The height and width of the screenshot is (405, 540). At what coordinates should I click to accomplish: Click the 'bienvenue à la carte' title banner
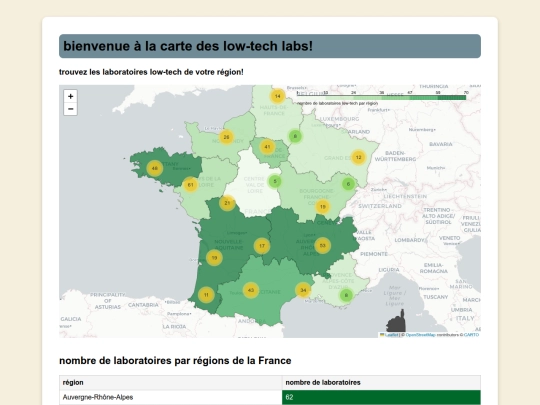270,46
